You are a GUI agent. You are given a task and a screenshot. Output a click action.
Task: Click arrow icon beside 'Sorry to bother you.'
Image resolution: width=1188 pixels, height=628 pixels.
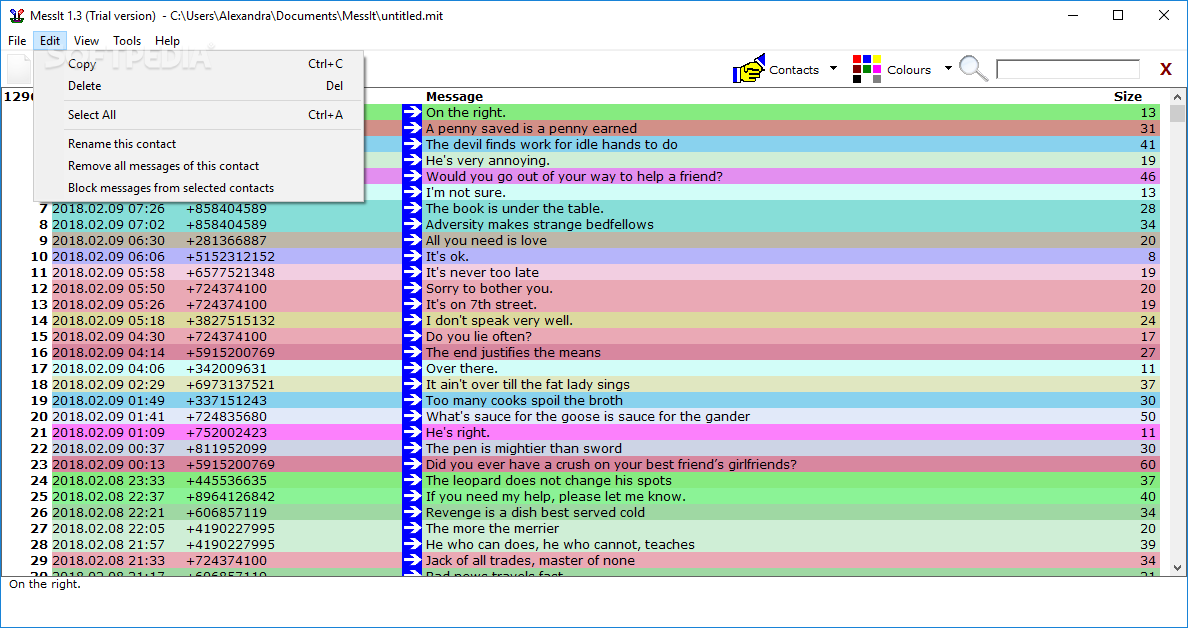point(411,289)
